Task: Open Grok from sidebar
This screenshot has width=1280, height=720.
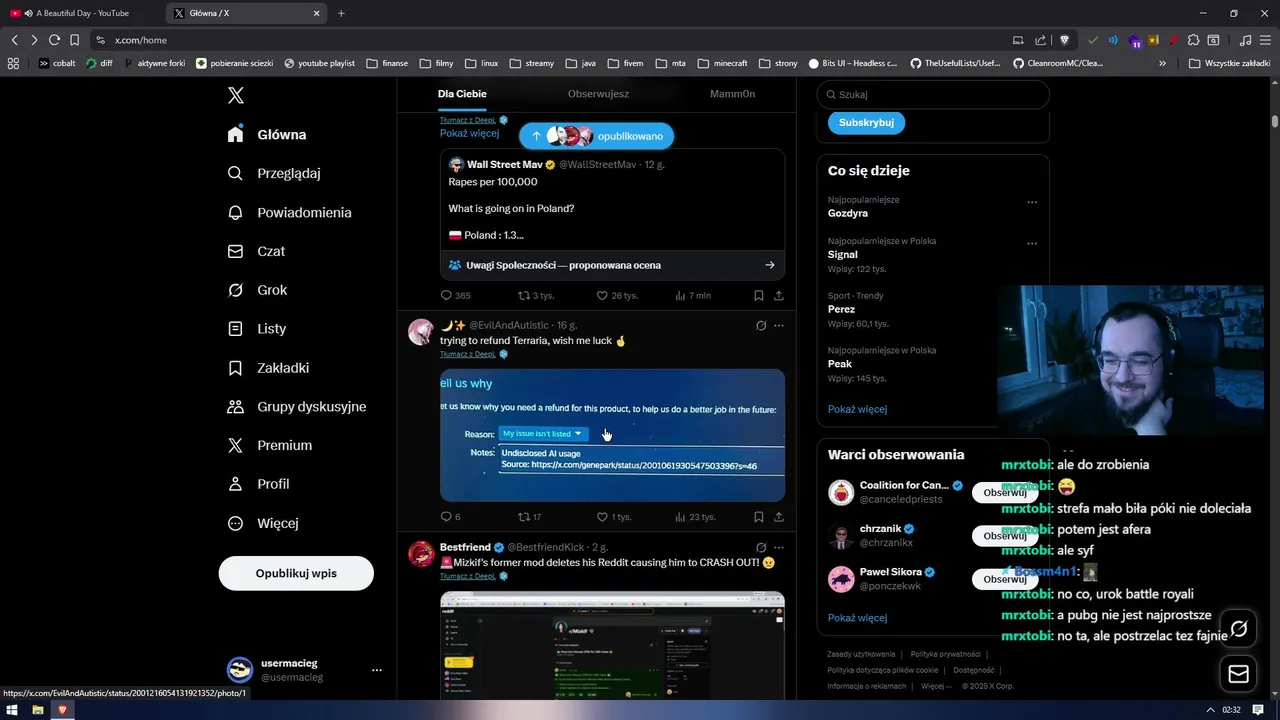Action: point(257,290)
